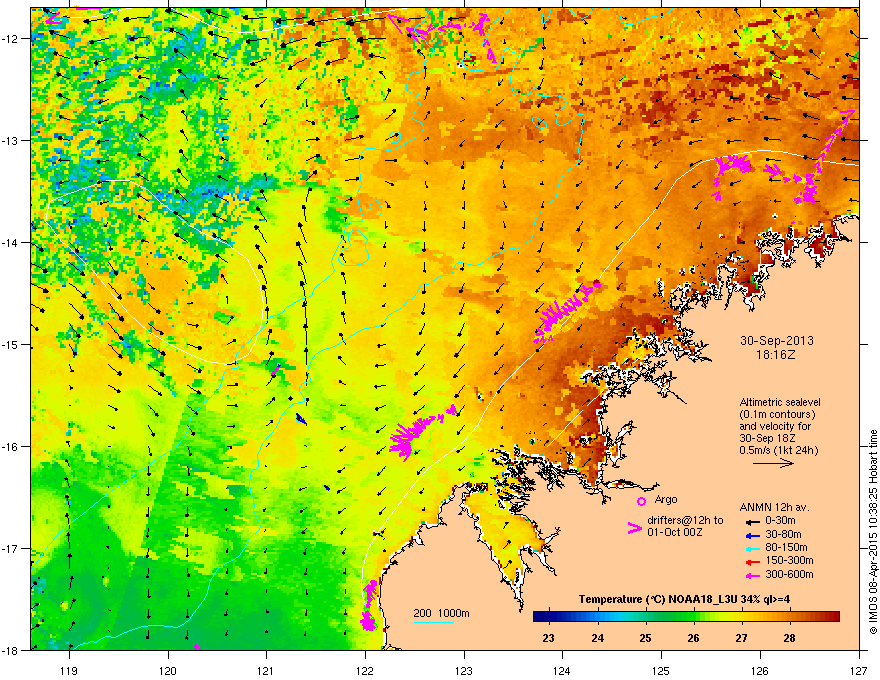Click the longitude axis label '121'
880x680 pixels.
pos(266,670)
